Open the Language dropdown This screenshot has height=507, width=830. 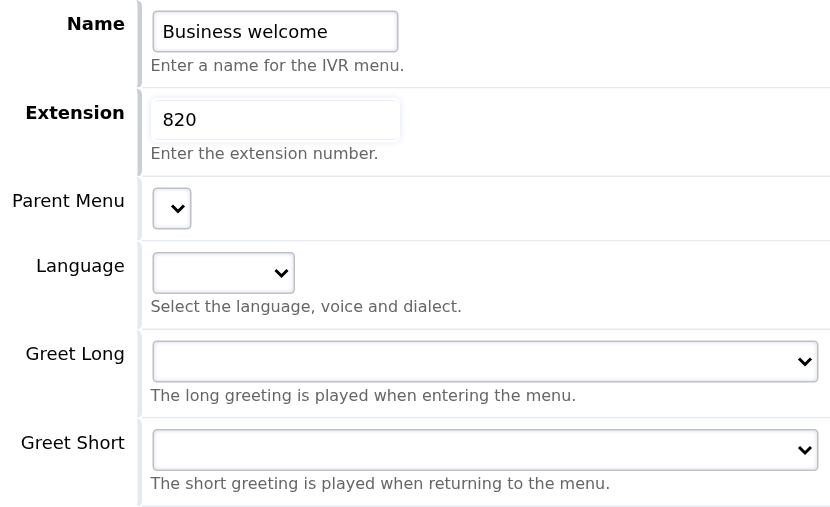coord(223,273)
